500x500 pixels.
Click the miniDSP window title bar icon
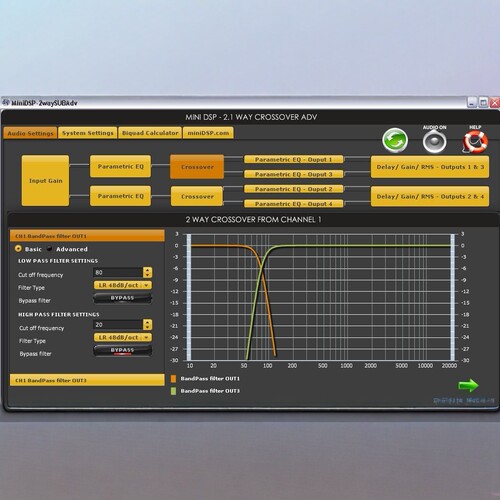click(x=6, y=103)
